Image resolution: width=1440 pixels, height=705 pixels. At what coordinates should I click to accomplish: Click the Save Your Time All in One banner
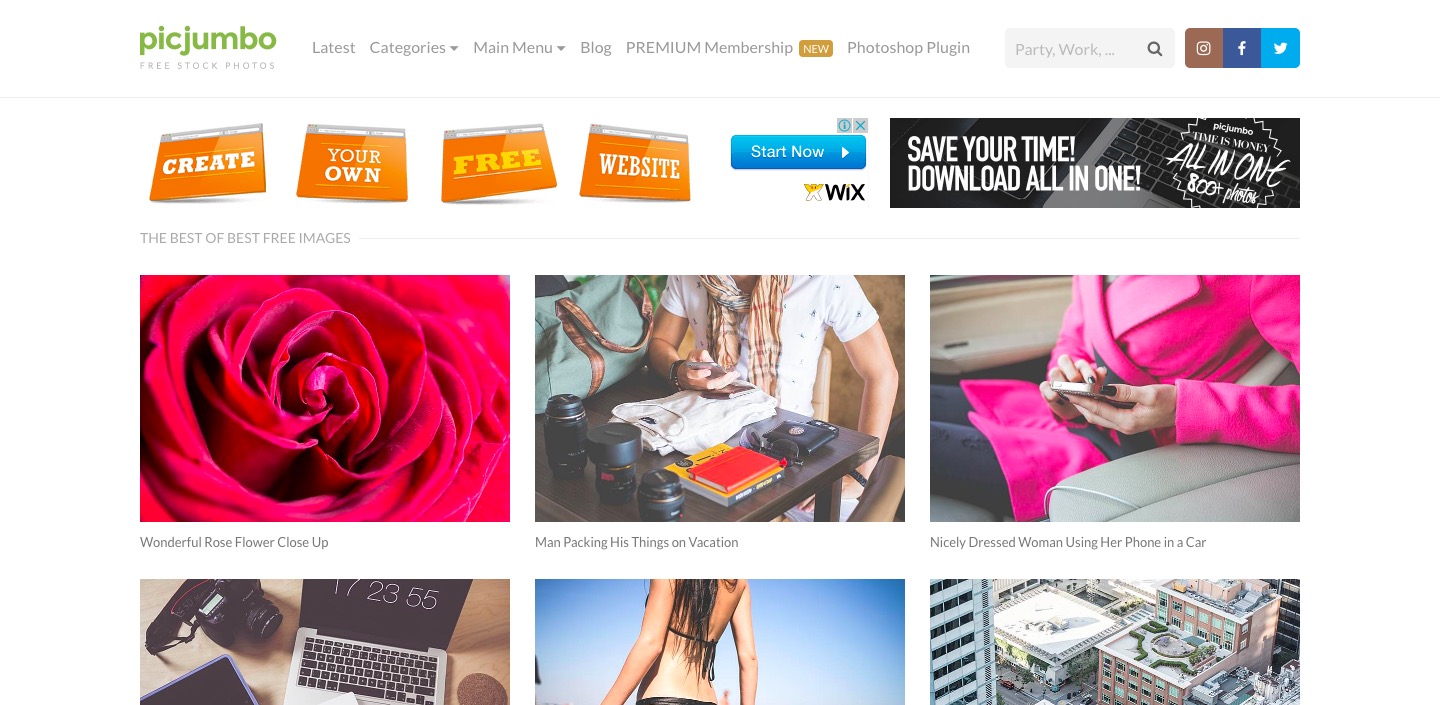1095,163
